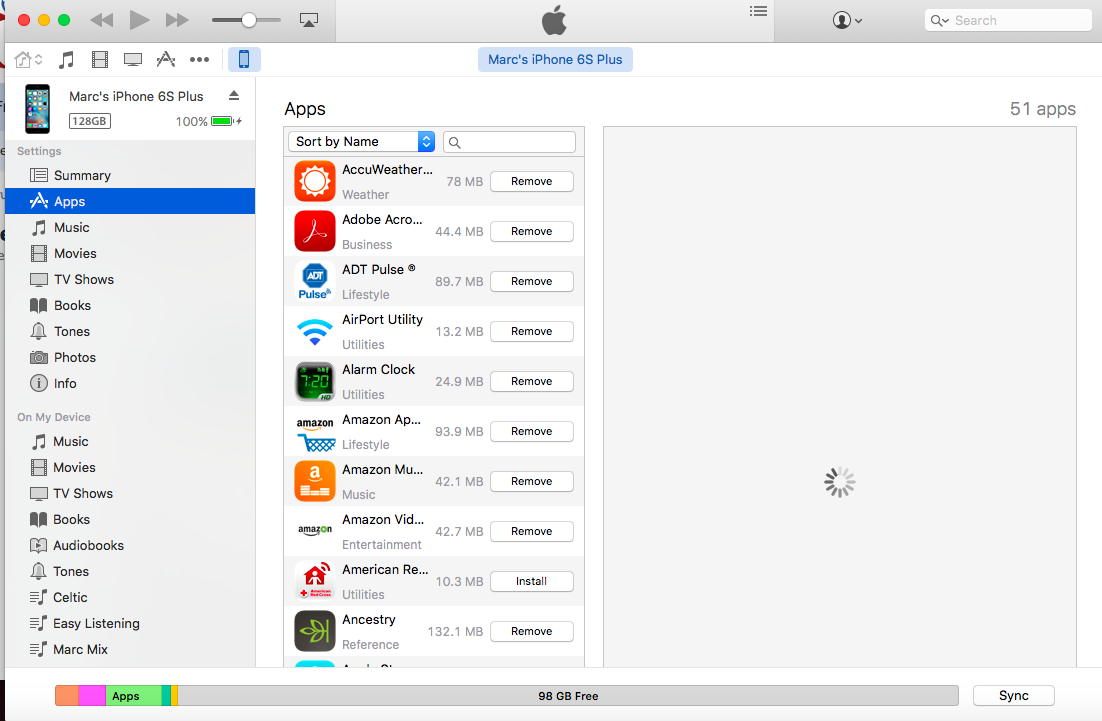Remove the AccuWeather app

[x=531, y=181]
